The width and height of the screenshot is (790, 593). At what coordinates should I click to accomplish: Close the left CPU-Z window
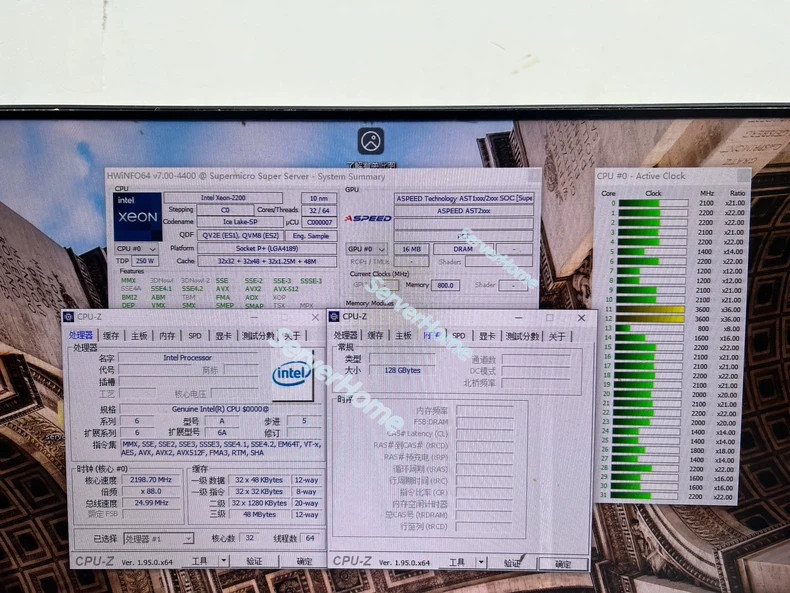click(x=315, y=317)
